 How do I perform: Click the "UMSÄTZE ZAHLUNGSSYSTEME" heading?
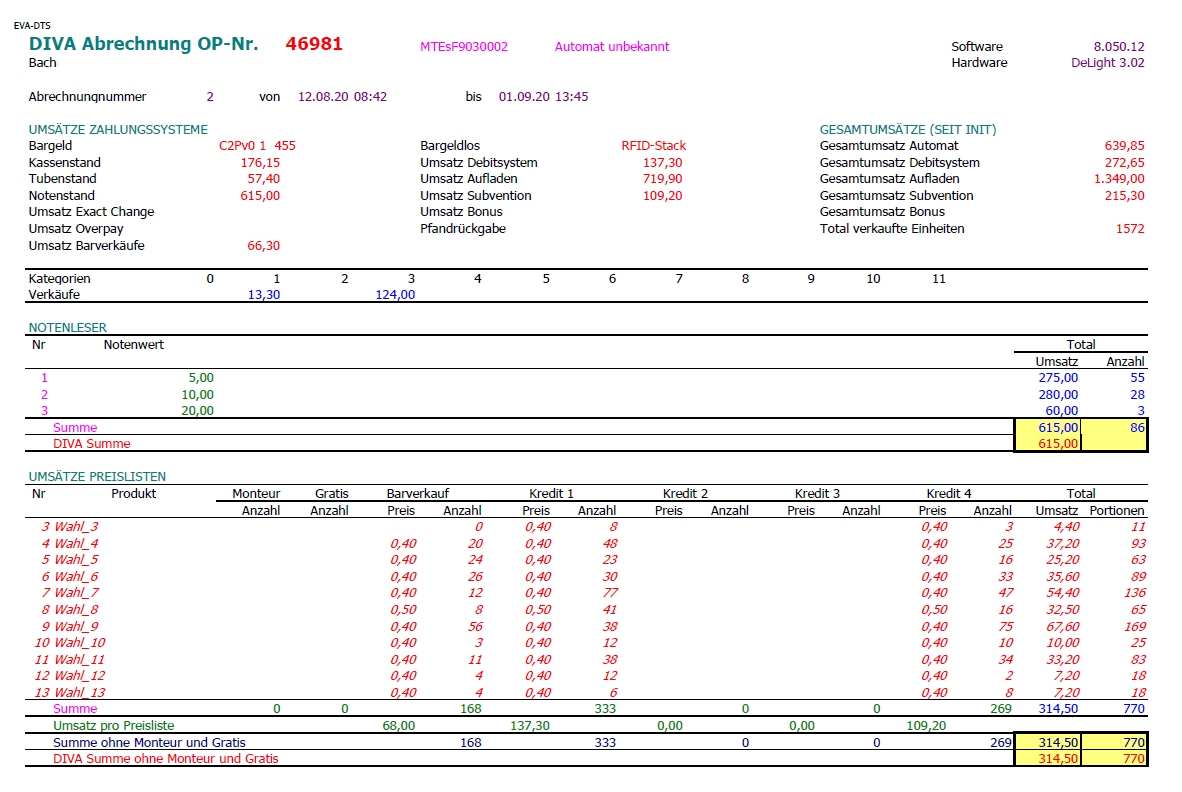pos(118,130)
